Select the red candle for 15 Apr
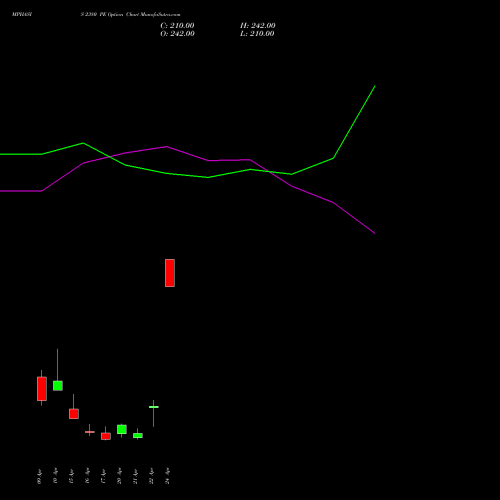This screenshot has height=500, width=500. (74, 414)
